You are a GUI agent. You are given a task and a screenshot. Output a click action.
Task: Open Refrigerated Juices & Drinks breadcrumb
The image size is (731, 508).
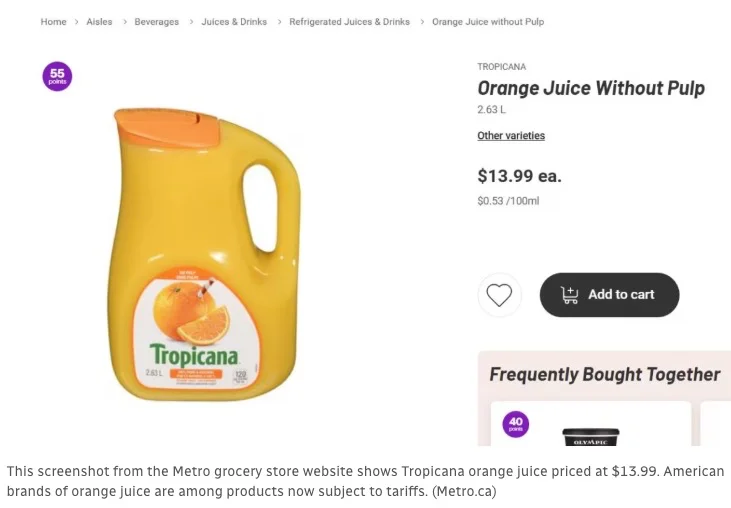coord(349,22)
